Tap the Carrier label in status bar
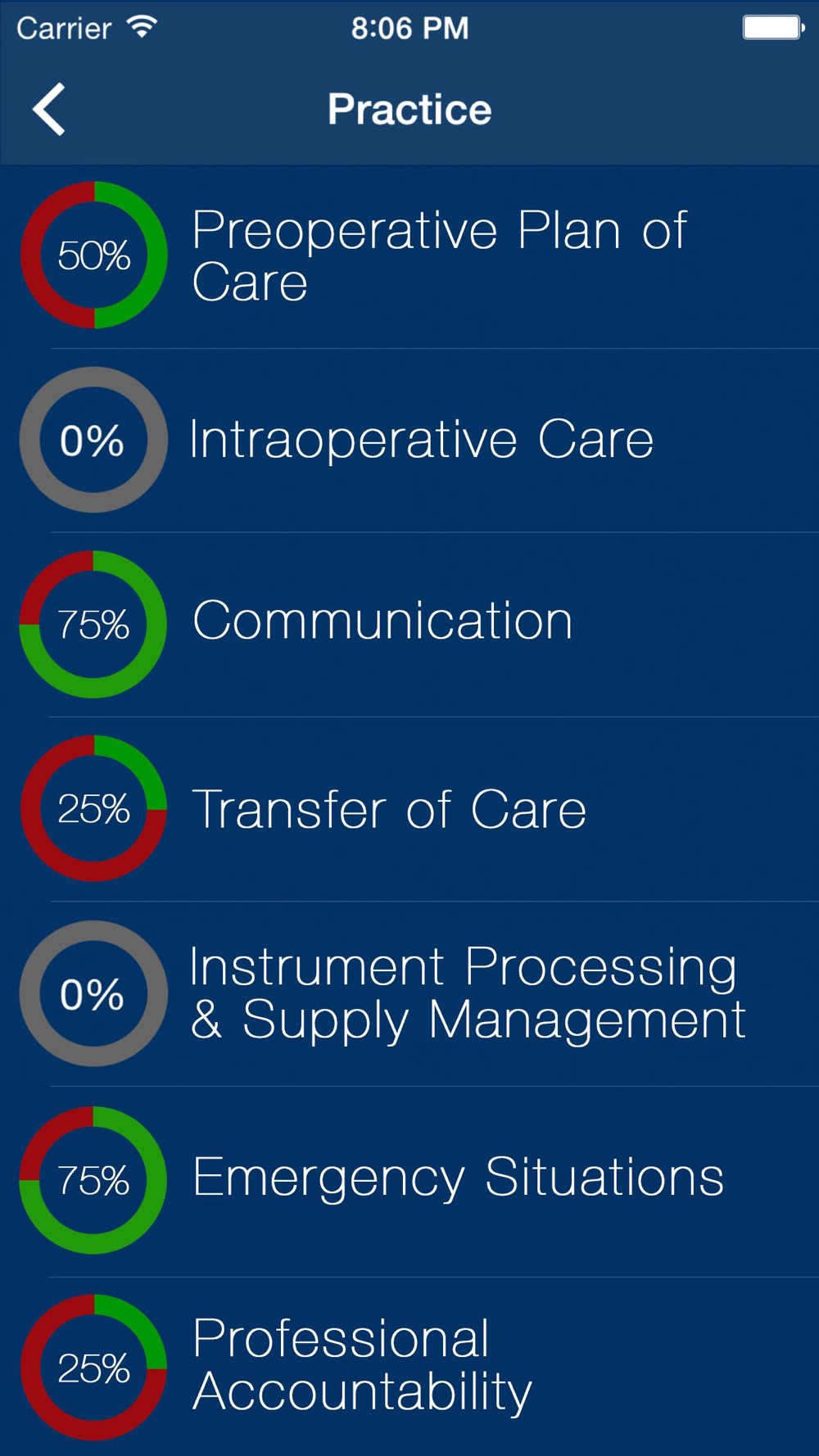 pos(64,29)
